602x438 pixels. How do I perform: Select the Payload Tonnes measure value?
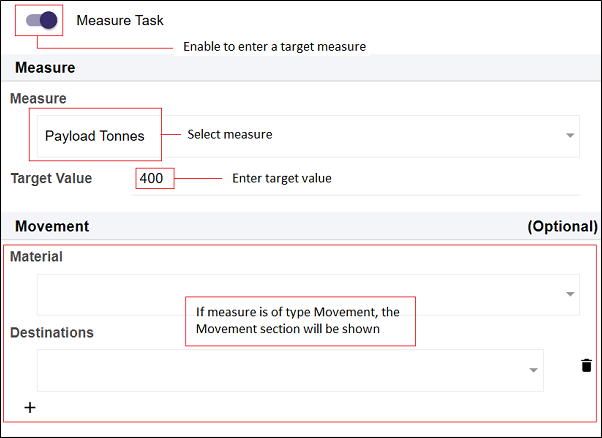click(94, 136)
